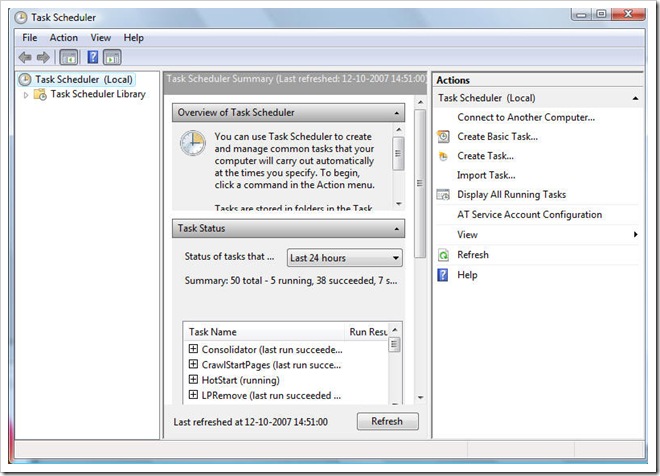Toggle the Show/Hide Action Pane toolbar icon

[112, 57]
